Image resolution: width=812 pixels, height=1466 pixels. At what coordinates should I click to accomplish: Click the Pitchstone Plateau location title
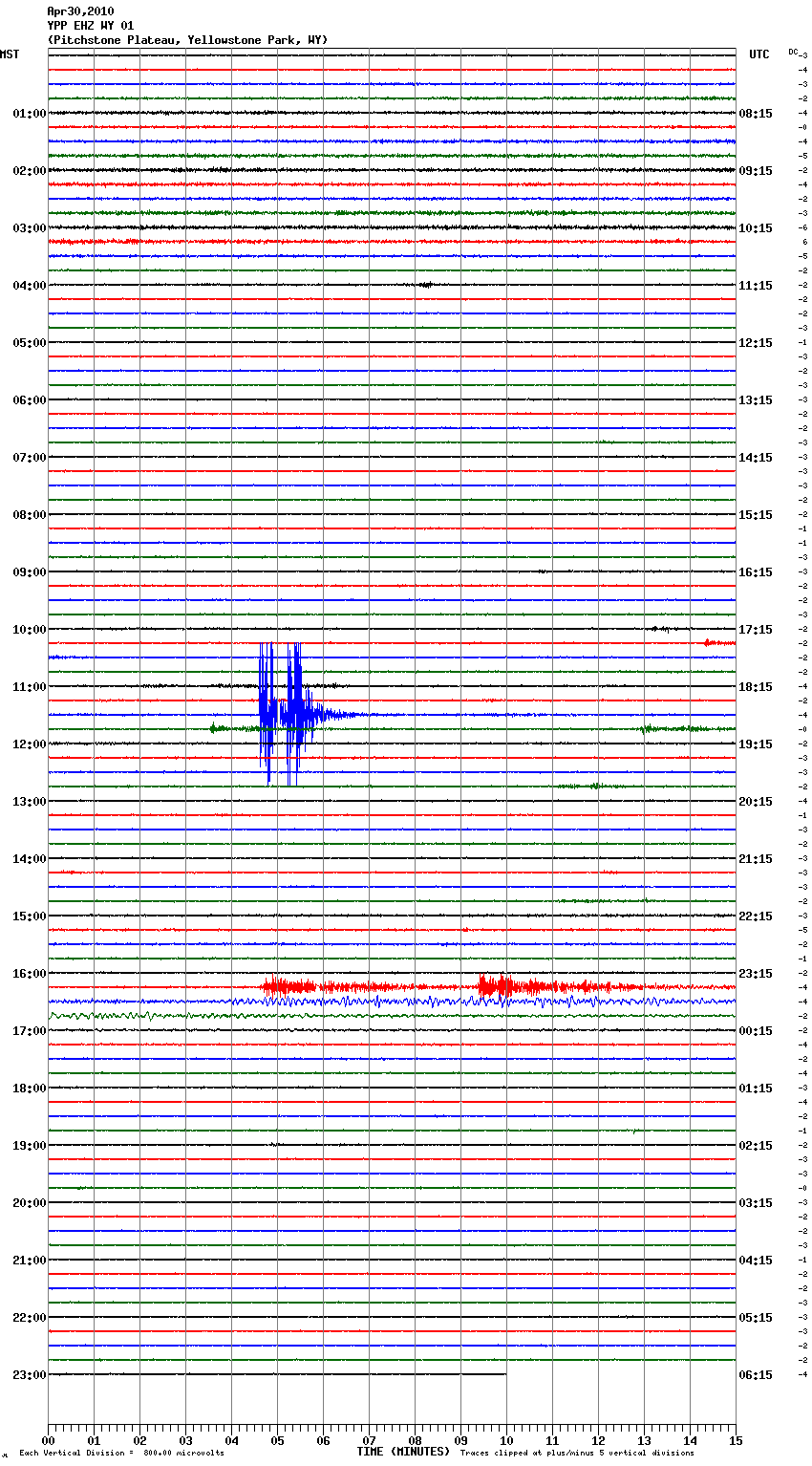(187, 40)
